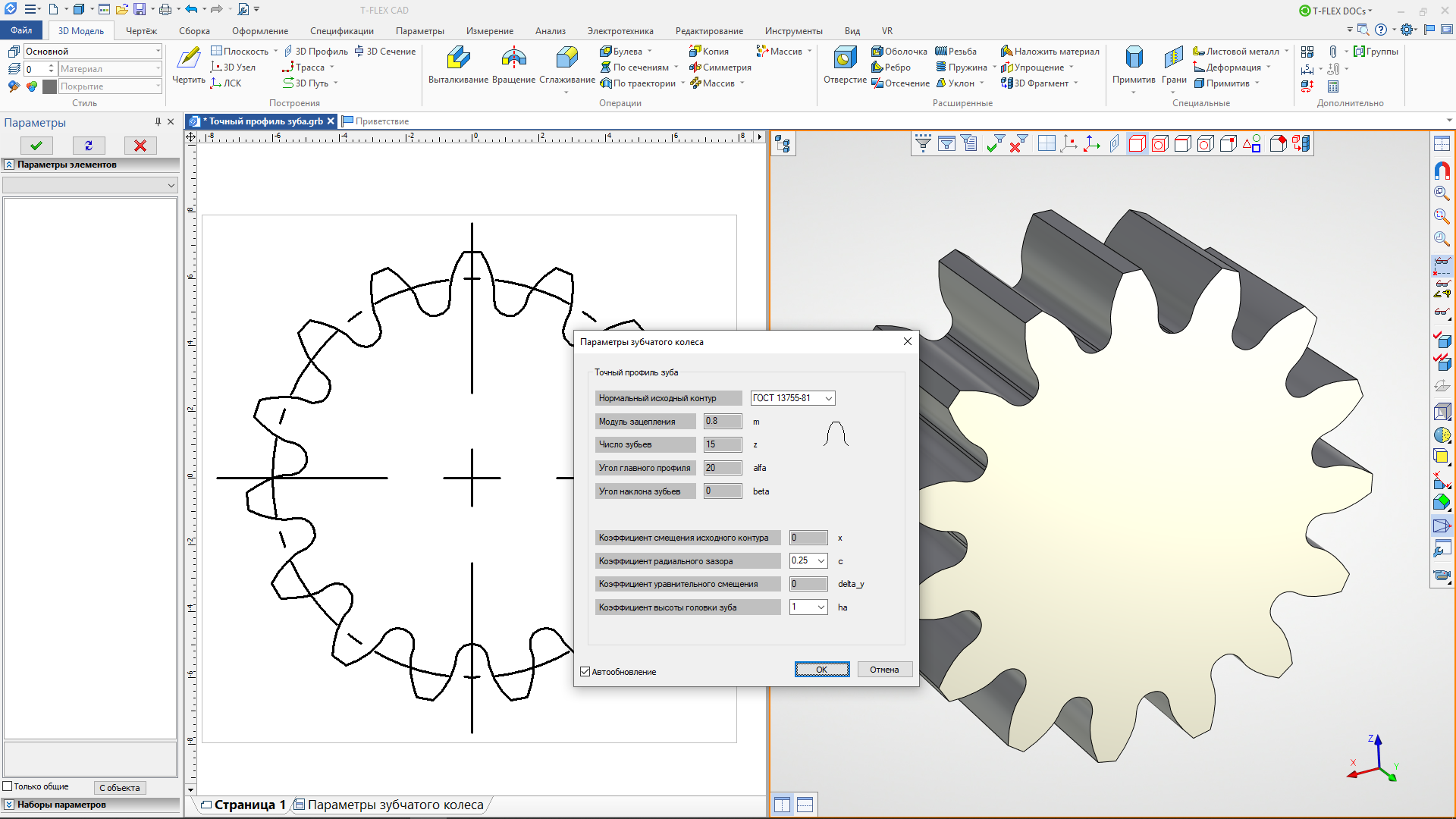Image resolution: width=1456 pixels, height=819 pixels.
Task: Toggle the Автообновление checkbox
Action: pyautogui.click(x=585, y=672)
